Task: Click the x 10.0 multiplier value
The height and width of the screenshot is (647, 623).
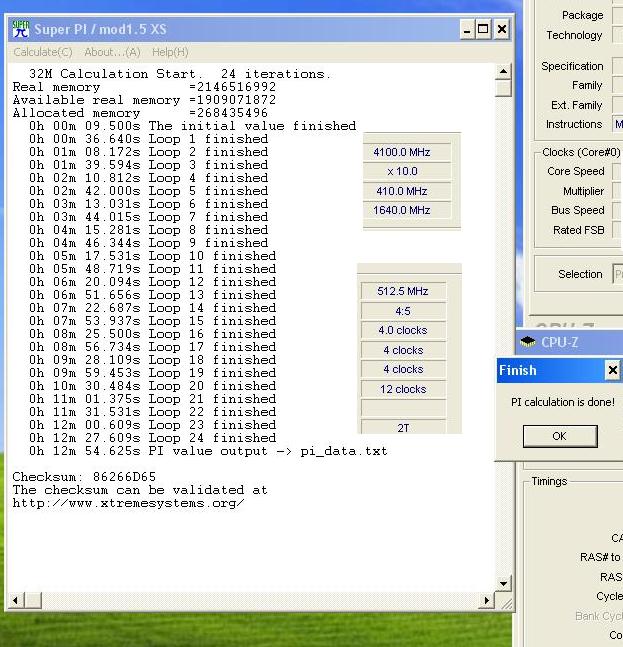Action: (402, 171)
